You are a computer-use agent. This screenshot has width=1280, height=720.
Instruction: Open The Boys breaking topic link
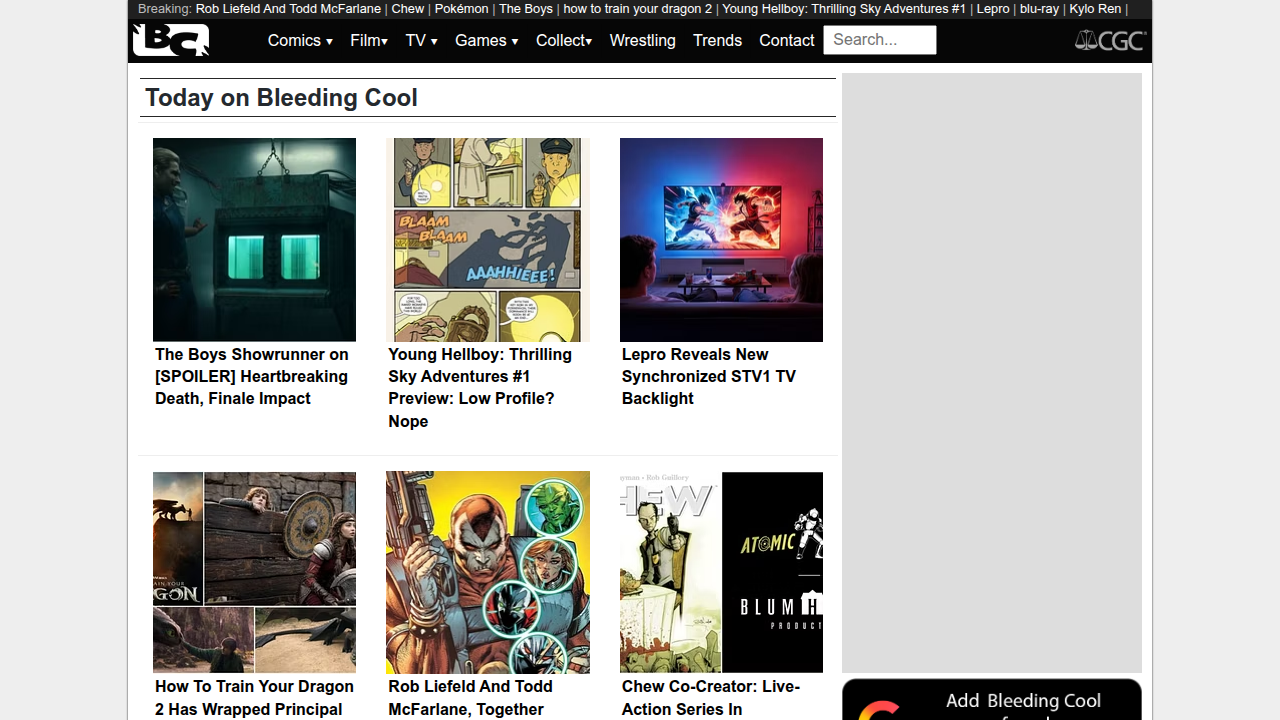click(526, 9)
